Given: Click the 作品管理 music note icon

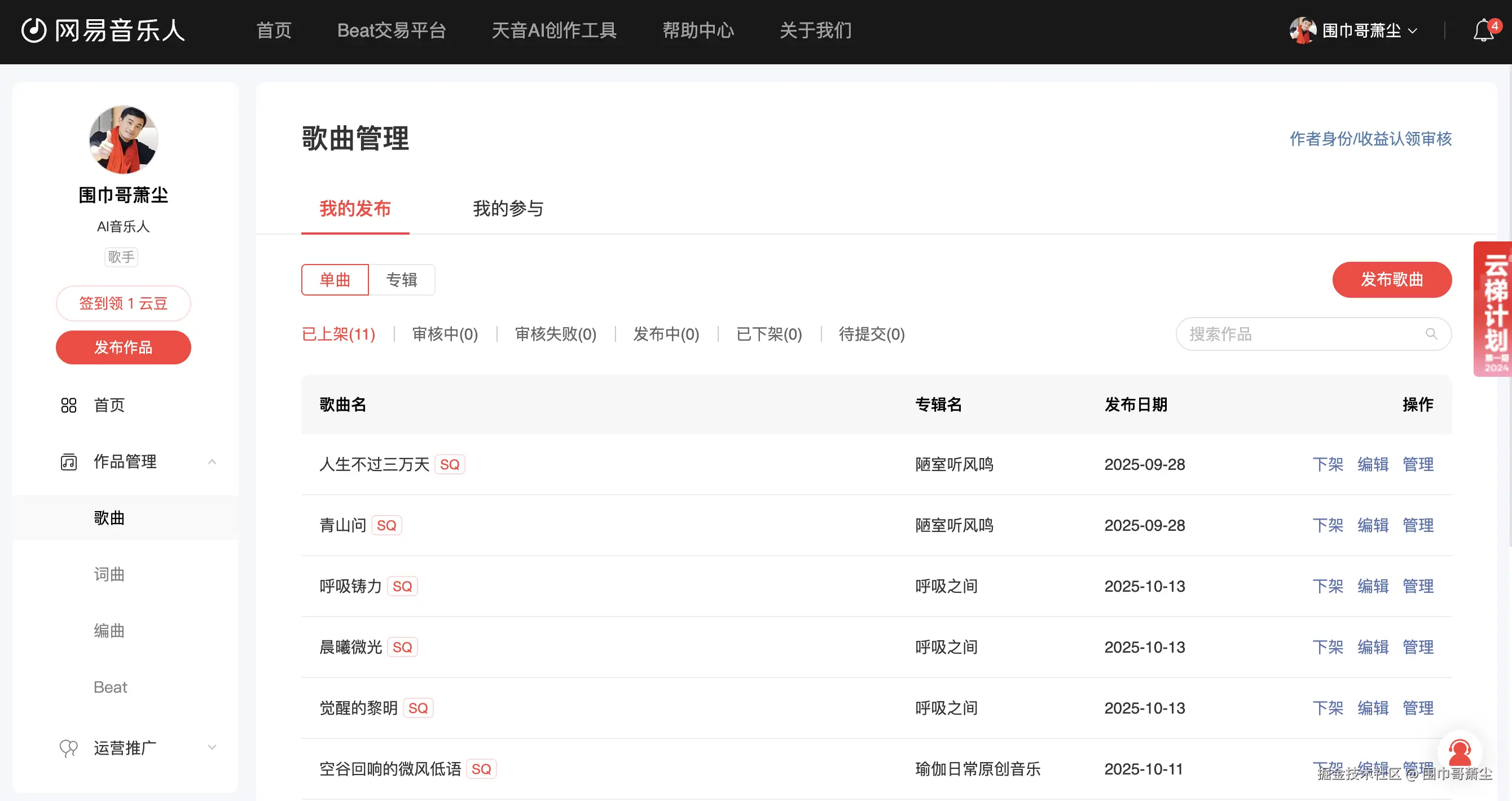Looking at the screenshot, I should coord(68,461).
